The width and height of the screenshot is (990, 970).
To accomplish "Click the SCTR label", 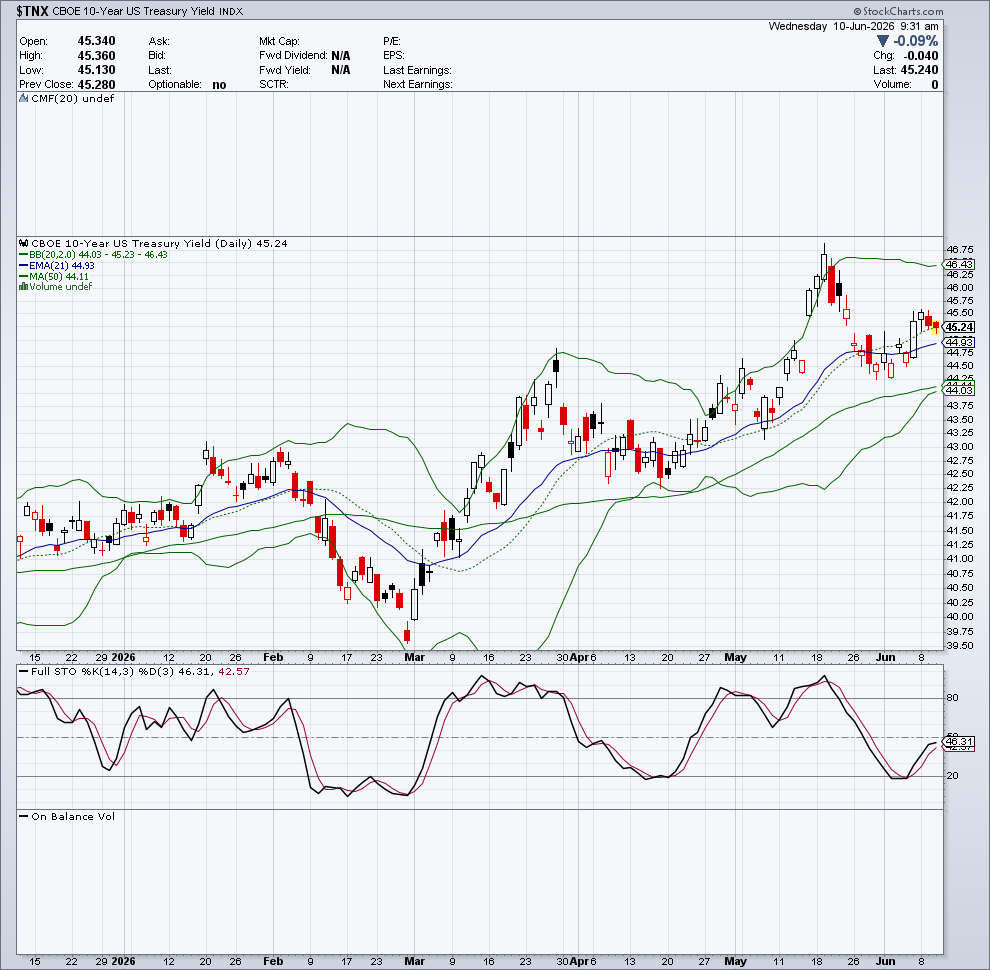I will click(x=273, y=85).
